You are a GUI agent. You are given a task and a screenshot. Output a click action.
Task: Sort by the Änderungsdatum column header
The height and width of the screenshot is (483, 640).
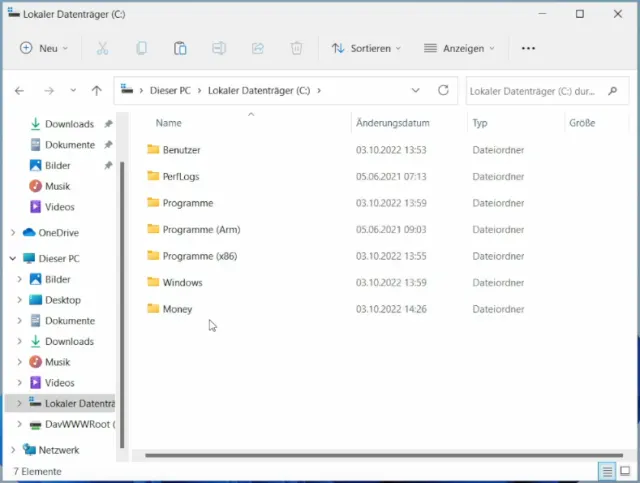[392, 123]
